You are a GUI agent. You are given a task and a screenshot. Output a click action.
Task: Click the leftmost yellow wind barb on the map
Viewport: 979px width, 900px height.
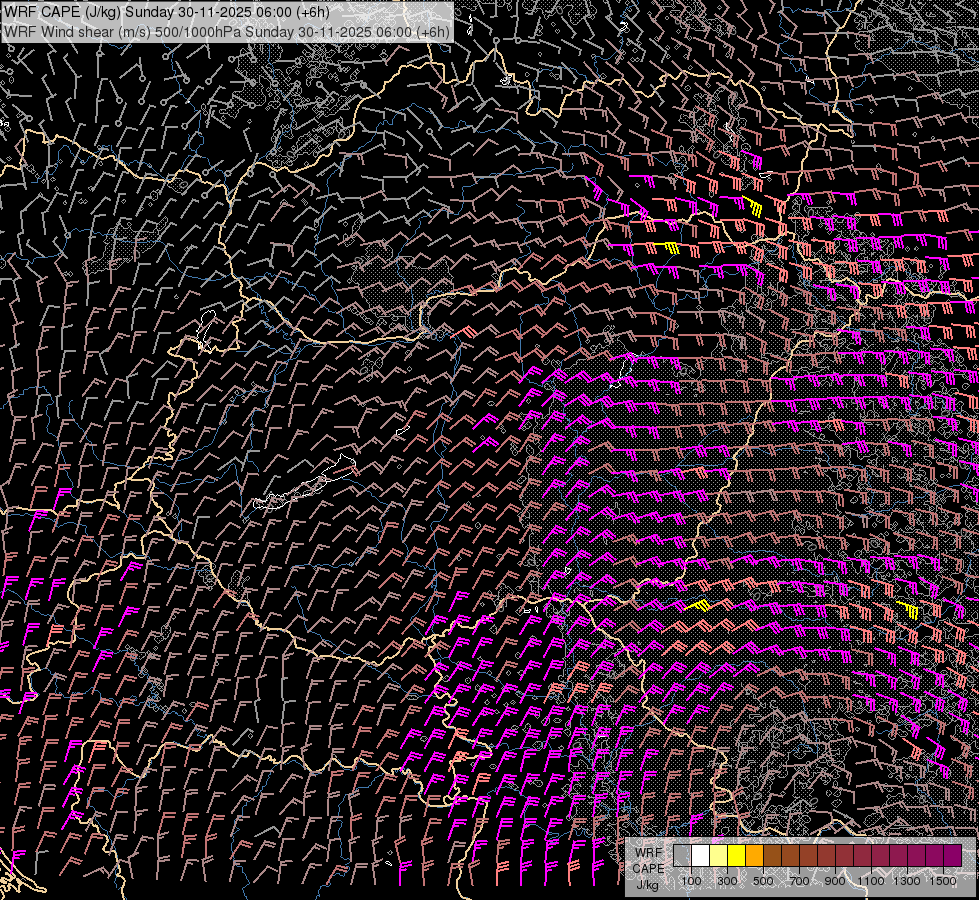pos(671,247)
